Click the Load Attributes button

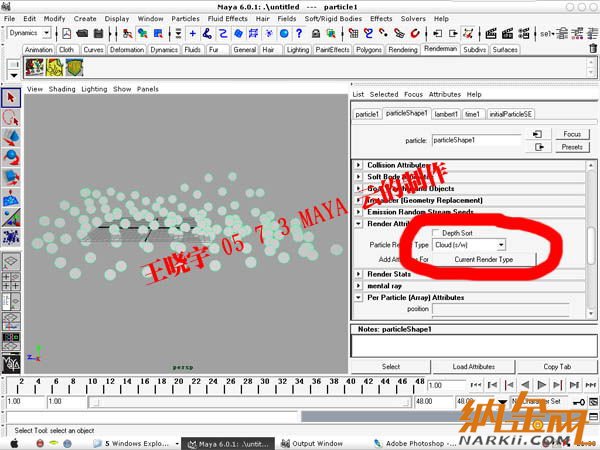[x=473, y=367]
